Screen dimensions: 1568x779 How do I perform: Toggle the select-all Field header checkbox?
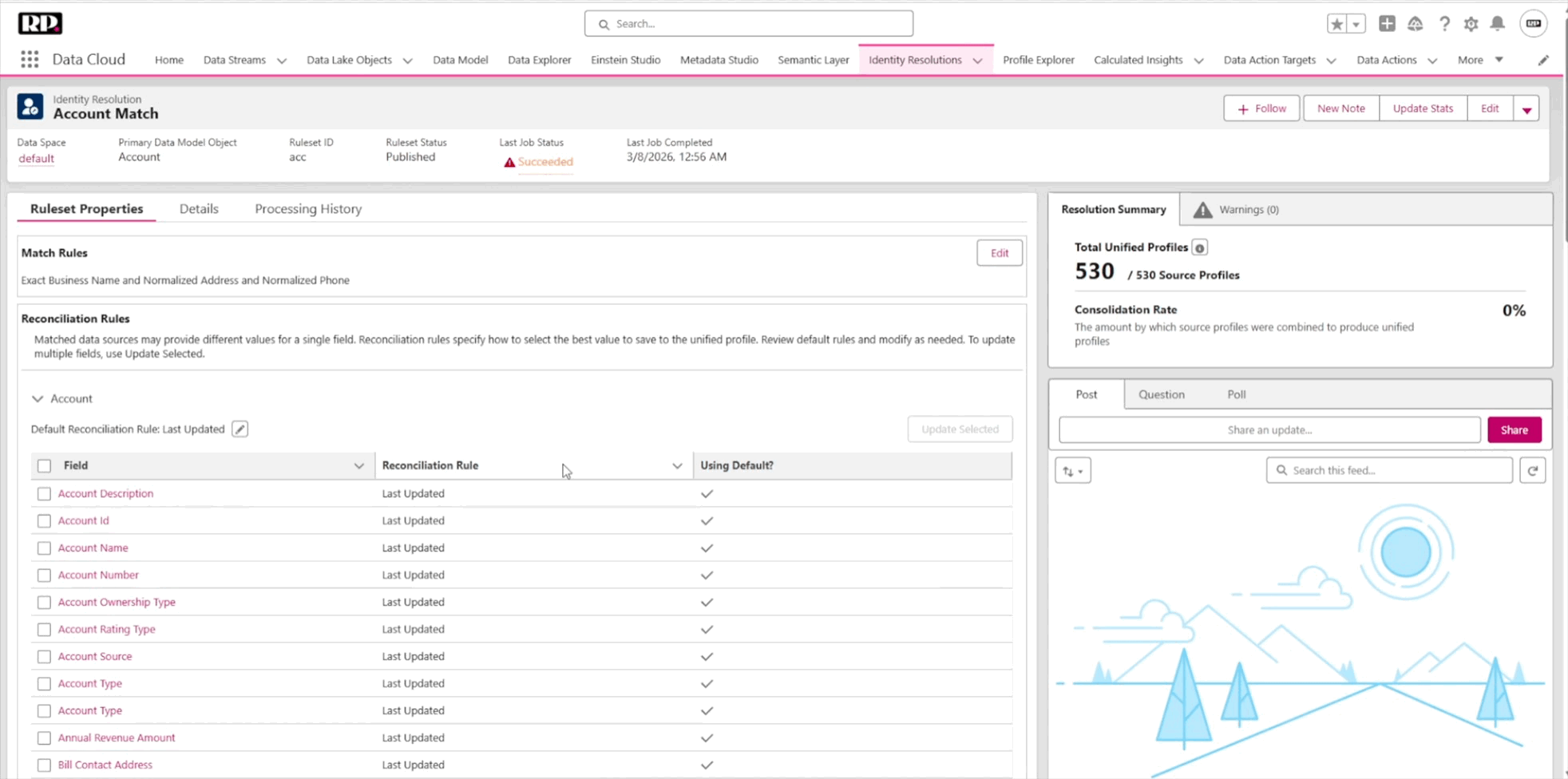[x=44, y=466]
